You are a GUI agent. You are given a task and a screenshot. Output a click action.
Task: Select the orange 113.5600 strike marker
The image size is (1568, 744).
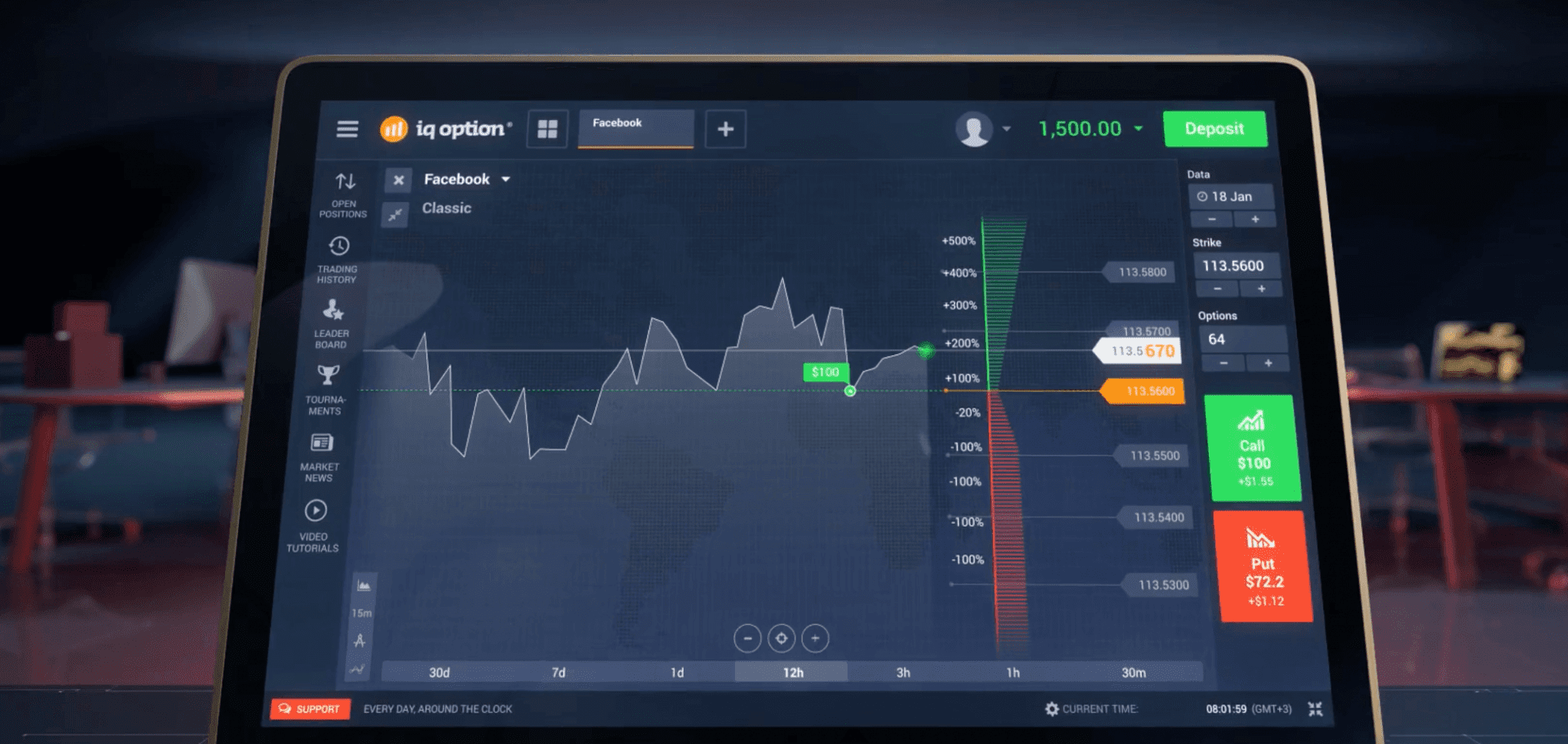coord(1143,391)
